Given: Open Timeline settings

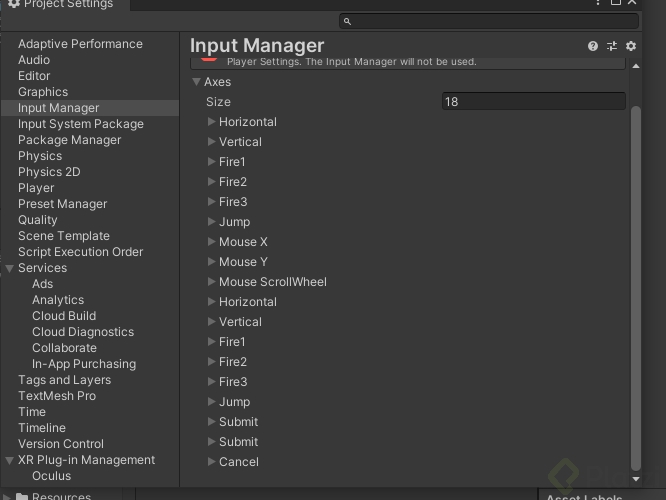Looking at the screenshot, I should coord(42,428).
